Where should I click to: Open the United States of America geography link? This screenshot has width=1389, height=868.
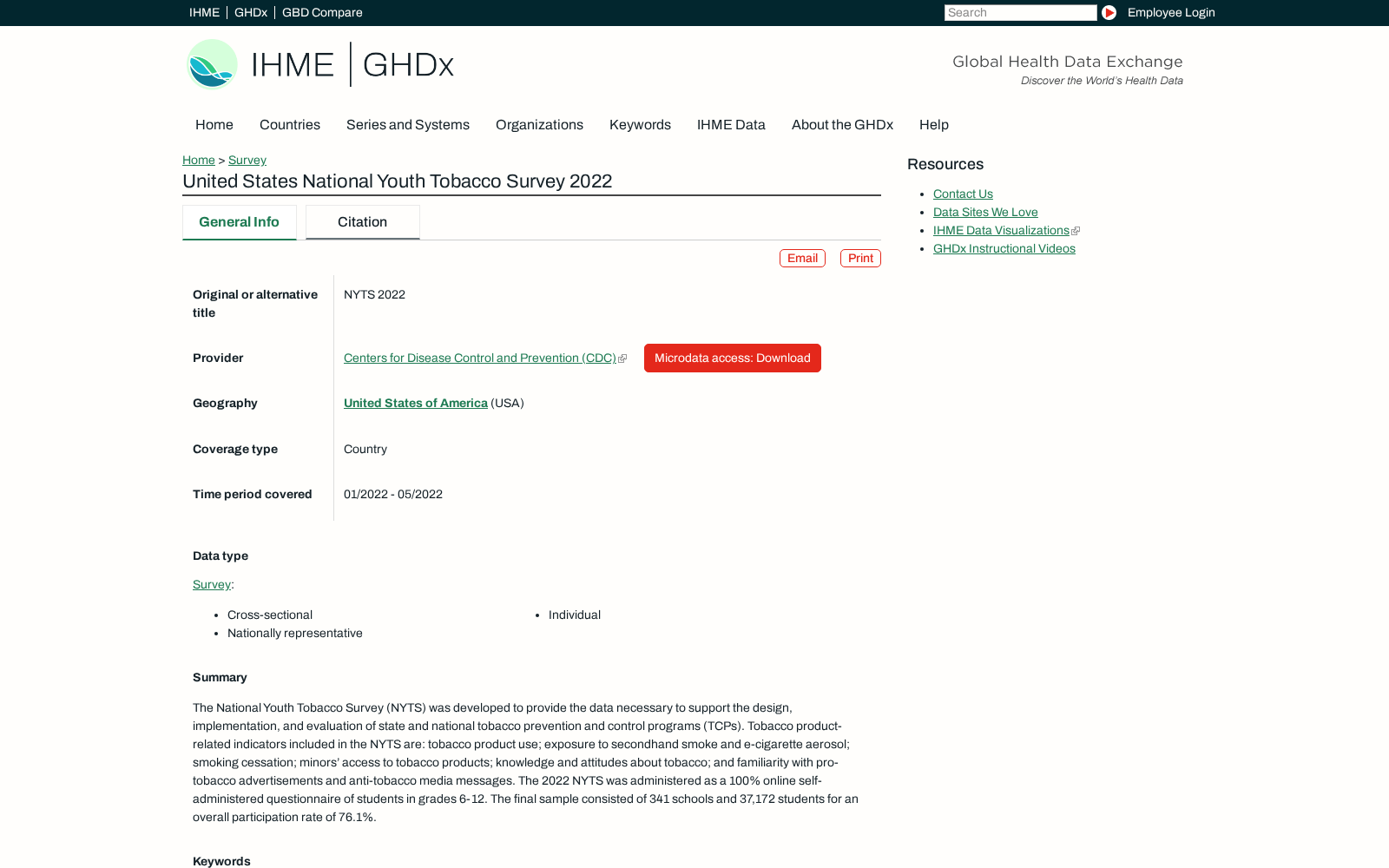click(x=416, y=403)
